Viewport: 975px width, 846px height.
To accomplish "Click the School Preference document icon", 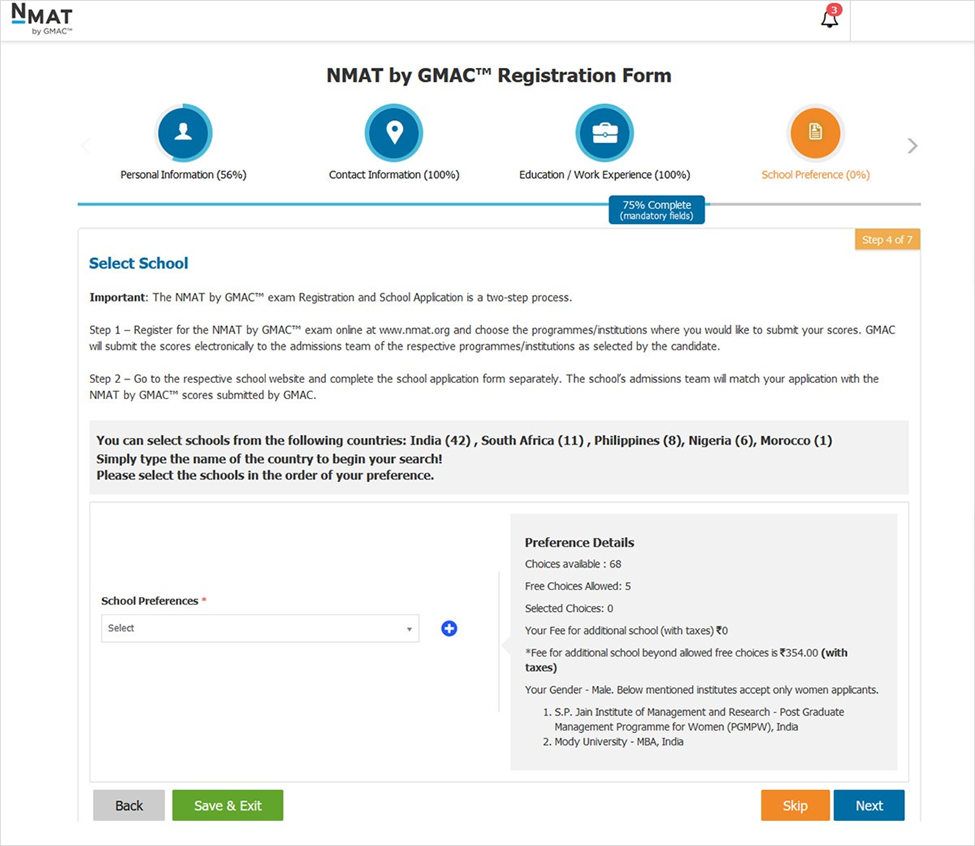I will [x=815, y=133].
